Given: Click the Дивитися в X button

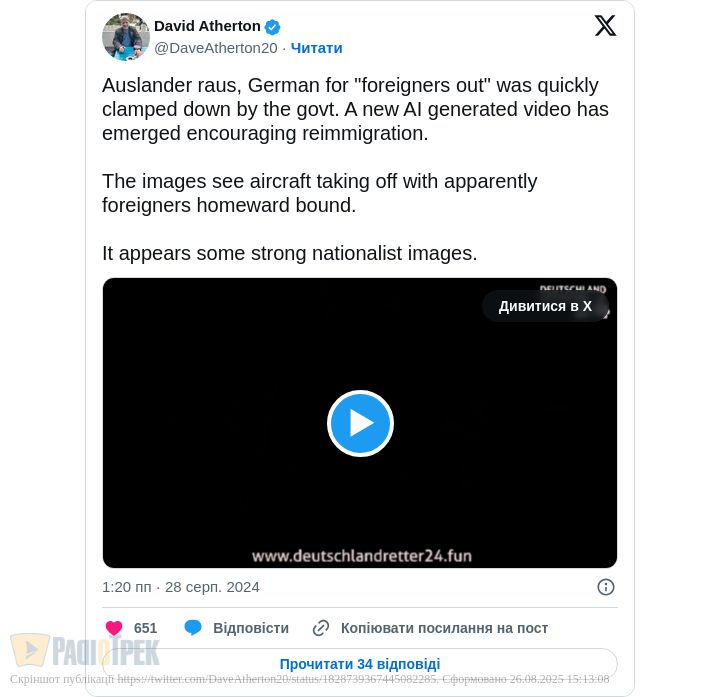Looking at the screenshot, I should [x=545, y=306].
